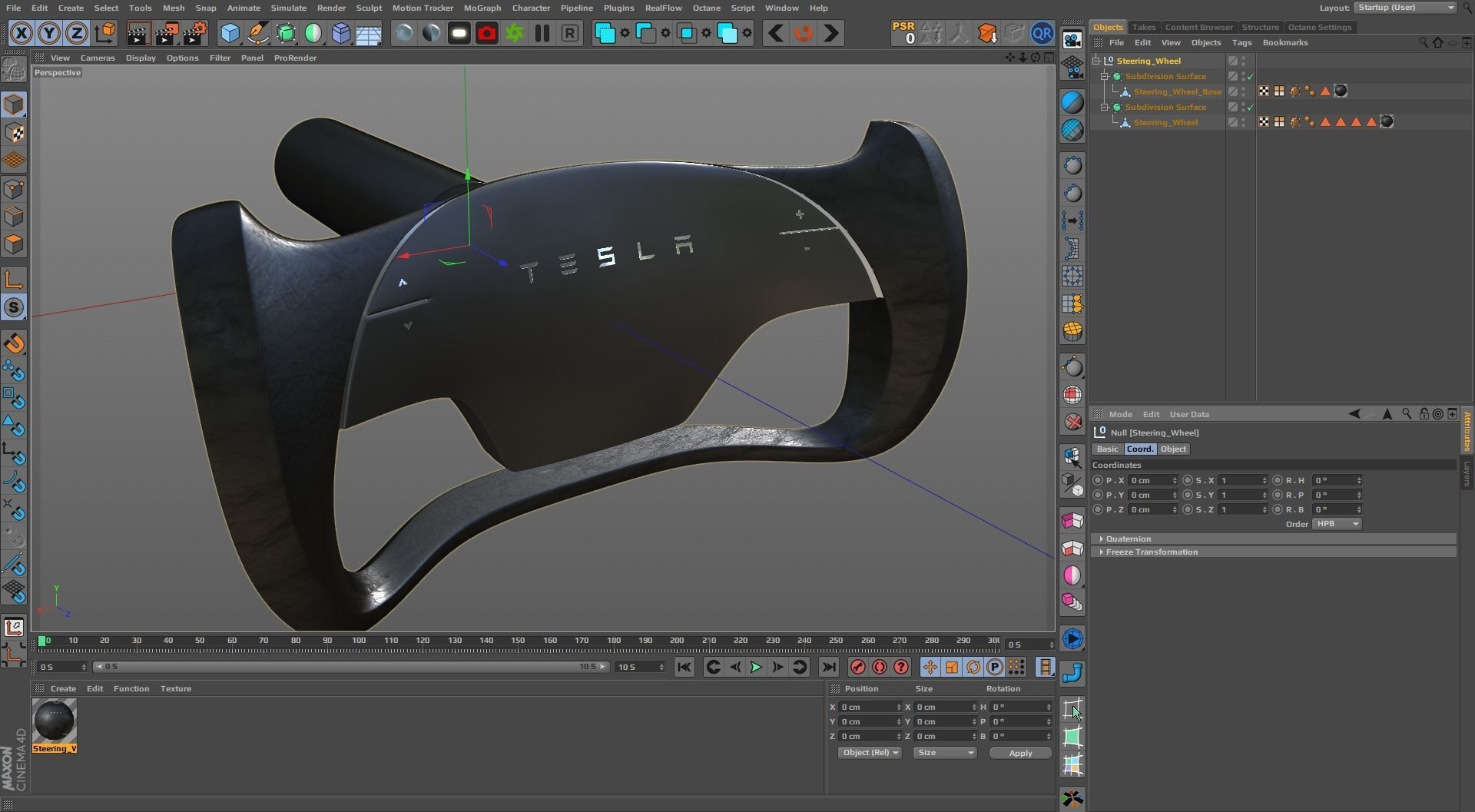Click the Go to End playback button

[828, 667]
